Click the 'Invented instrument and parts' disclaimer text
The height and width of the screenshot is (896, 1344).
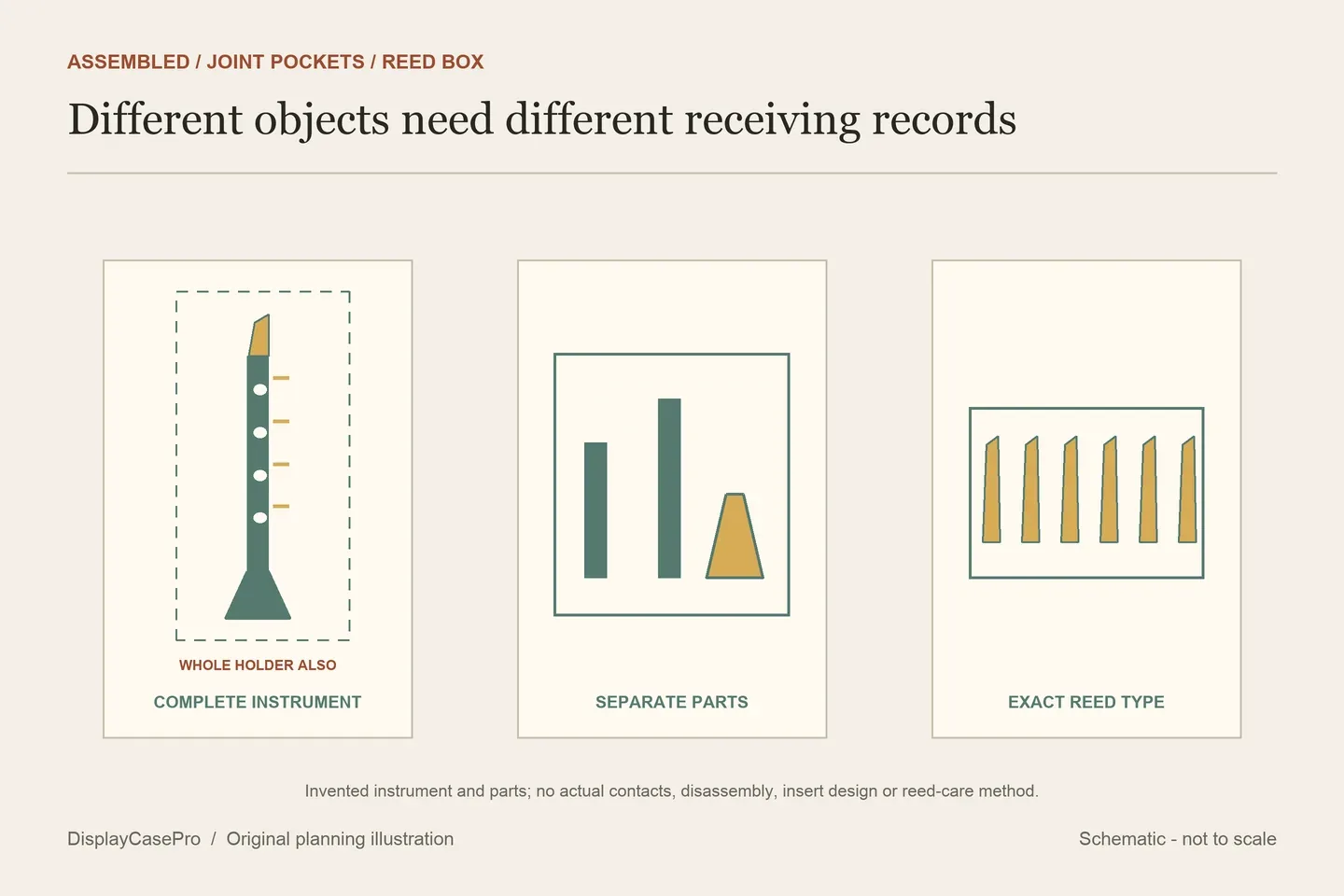click(x=672, y=791)
